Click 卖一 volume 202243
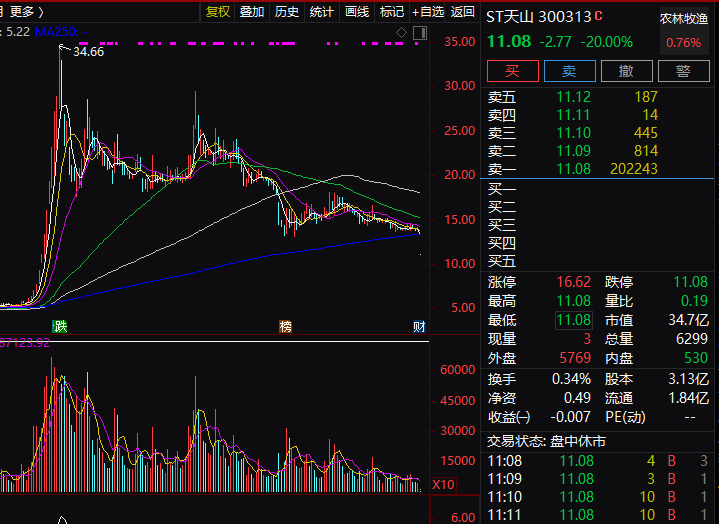Screen dimensions: 719x524 coord(634,169)
